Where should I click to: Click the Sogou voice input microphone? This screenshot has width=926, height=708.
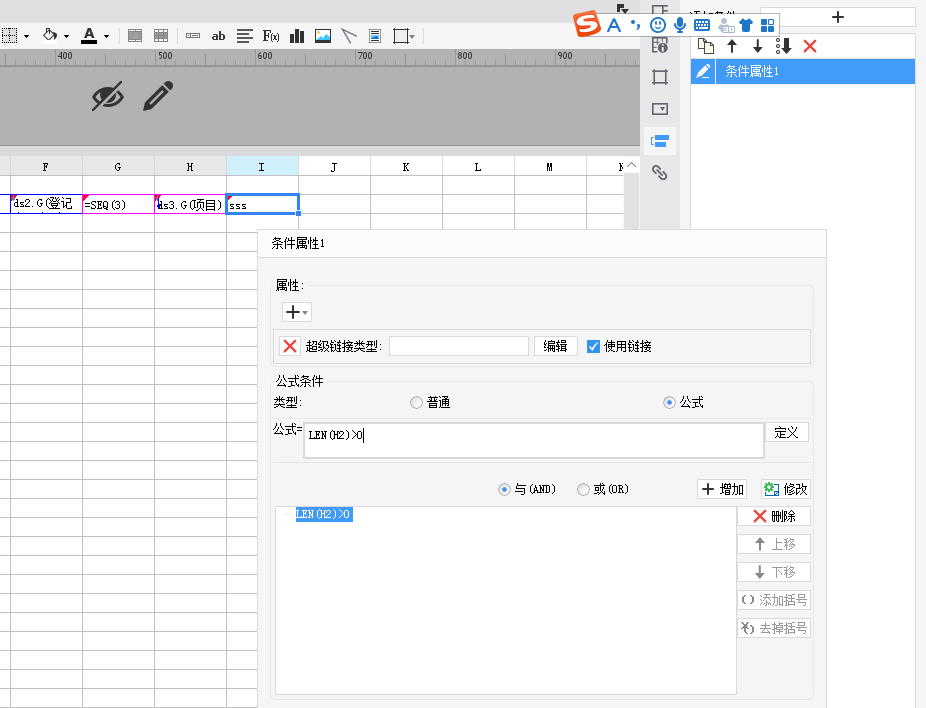point(680,25)
